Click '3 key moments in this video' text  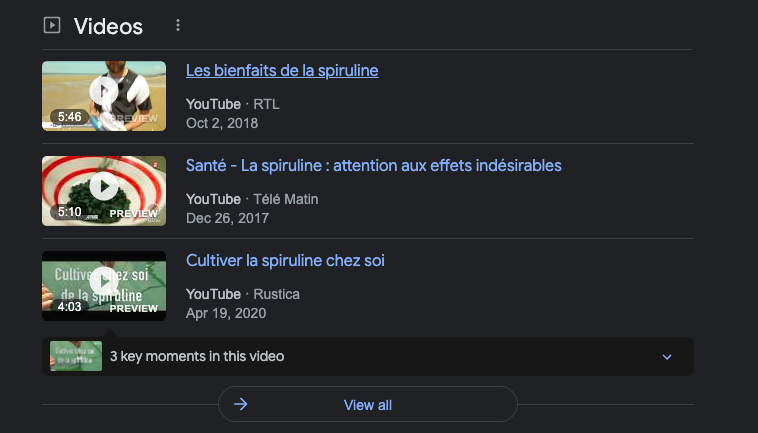point(197,357)
